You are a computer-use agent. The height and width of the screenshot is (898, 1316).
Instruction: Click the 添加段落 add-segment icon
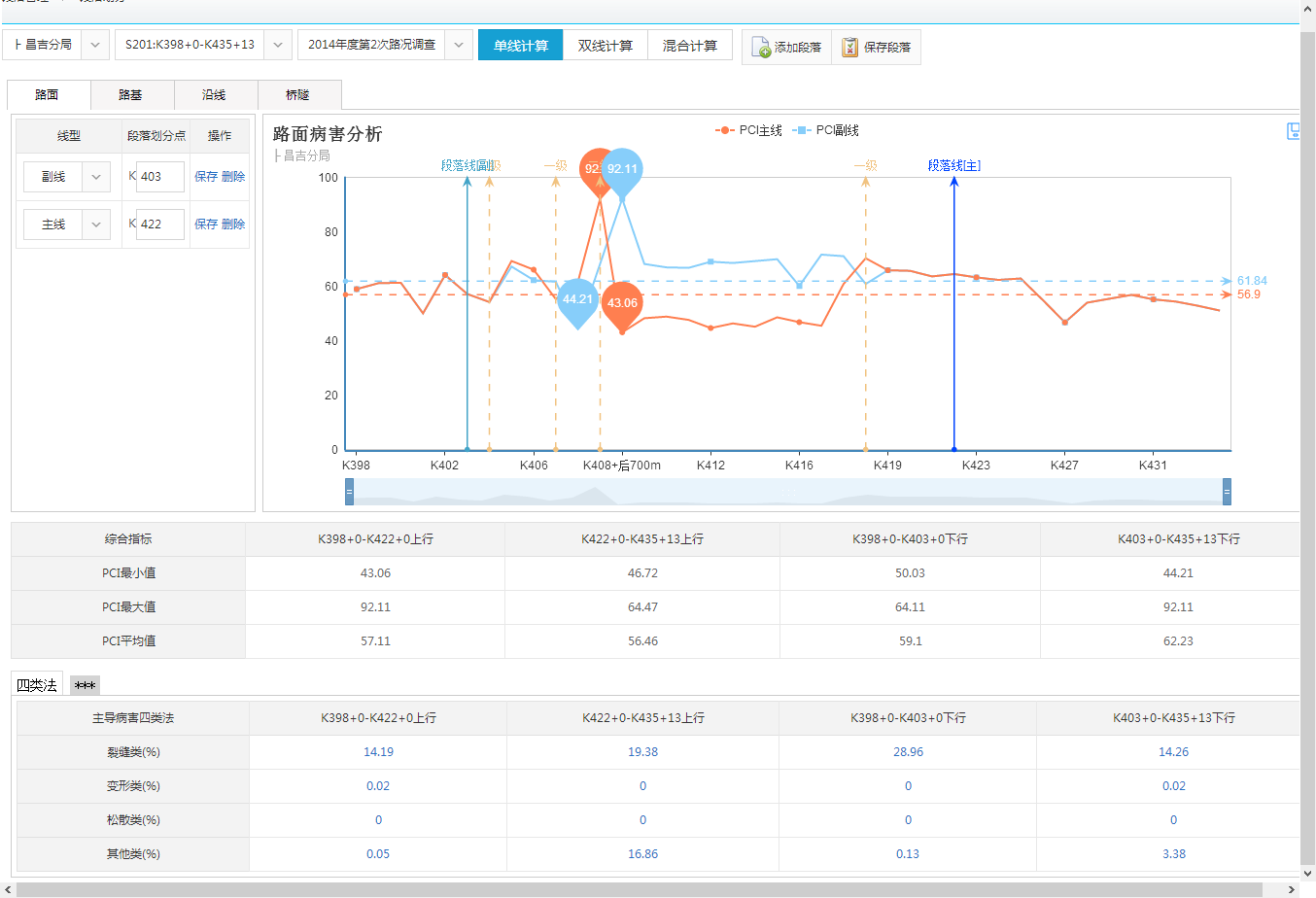click(761, 47)
